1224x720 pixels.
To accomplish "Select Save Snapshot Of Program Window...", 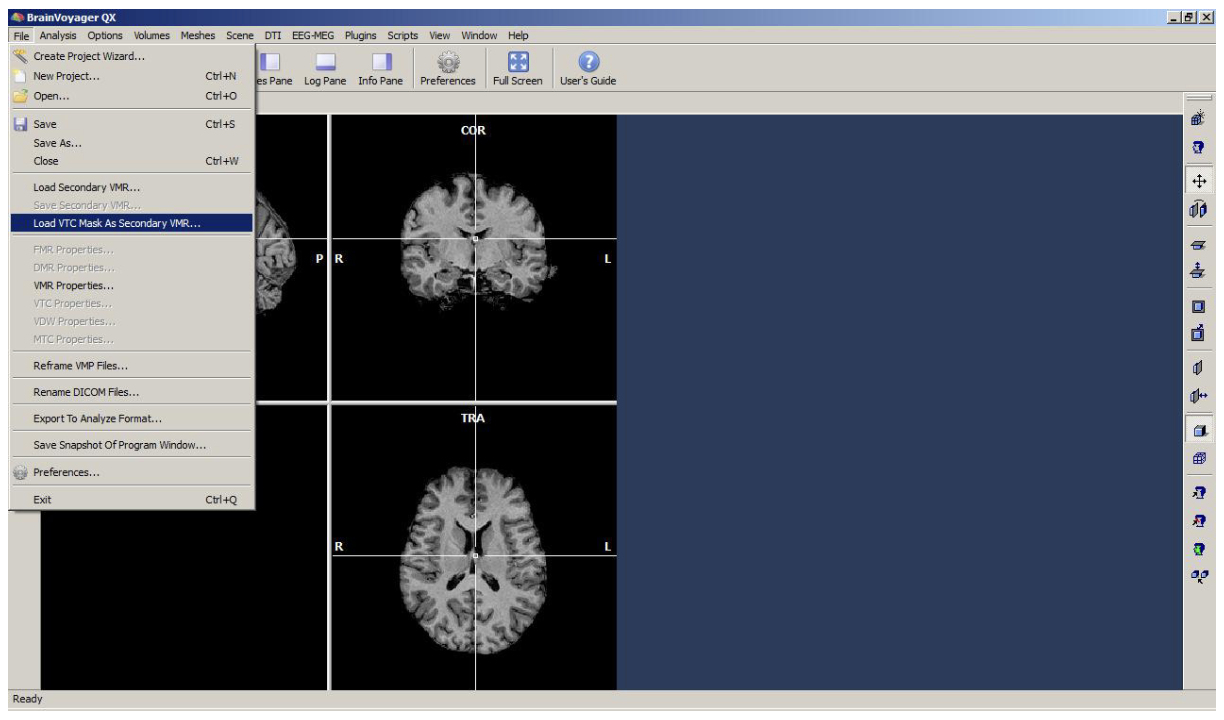I will [132, 445].
